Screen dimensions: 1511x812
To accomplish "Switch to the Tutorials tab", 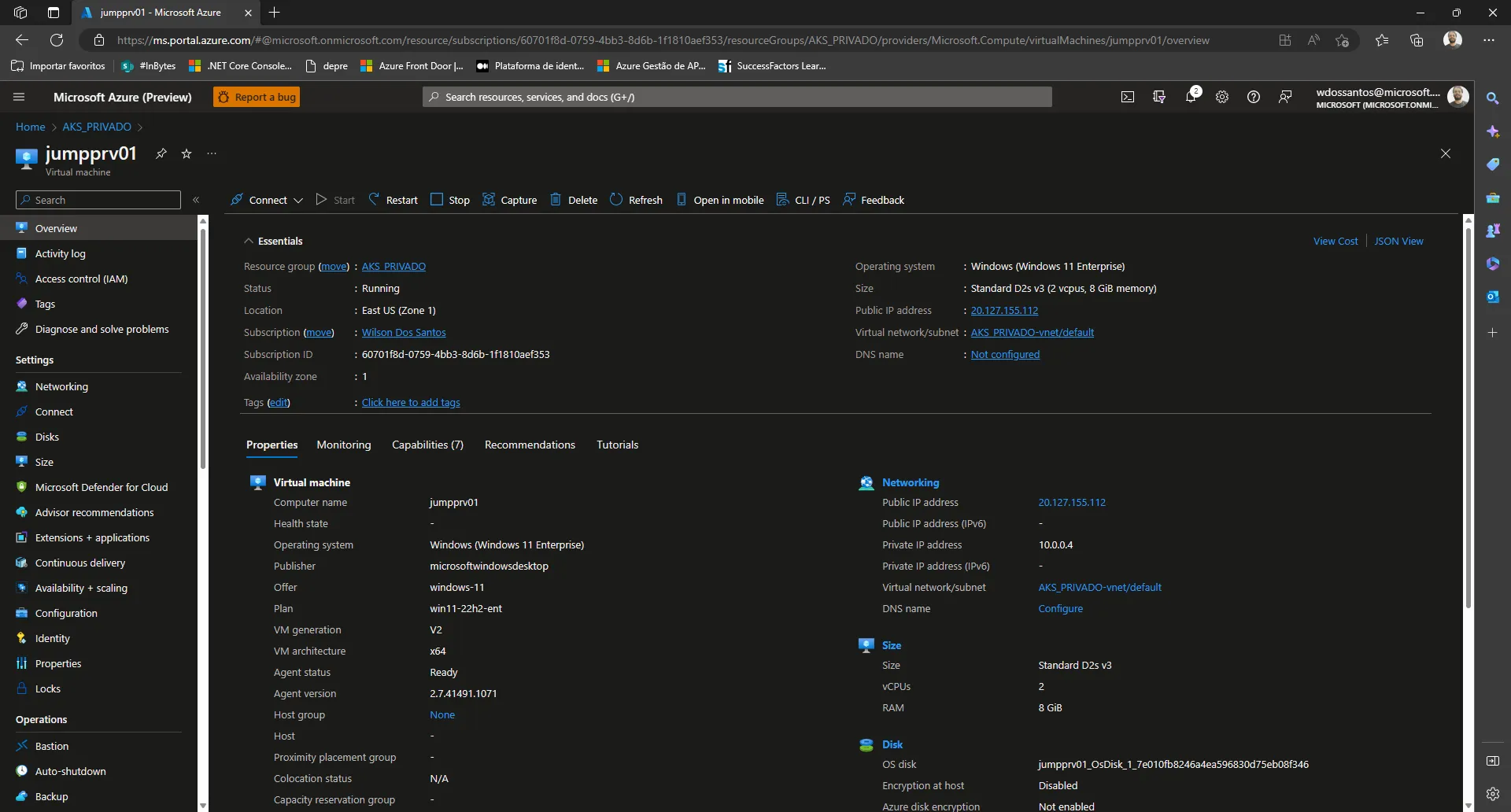I will [617, 445].
